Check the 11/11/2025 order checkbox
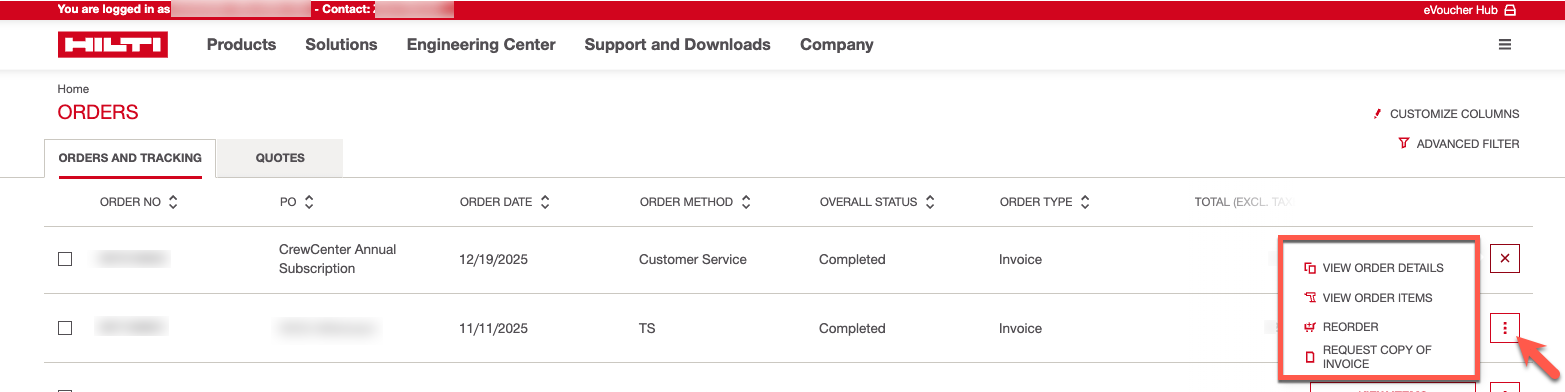The image size is (1565, 392). 65,328
